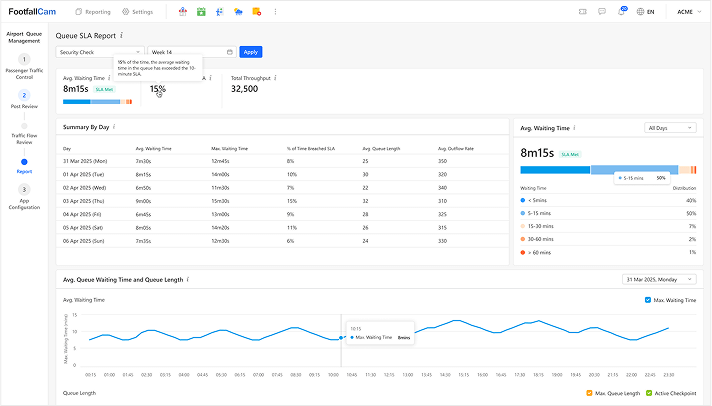Go to step 2 Post Review
Viewport: 712px width, 406px height.
24,99
